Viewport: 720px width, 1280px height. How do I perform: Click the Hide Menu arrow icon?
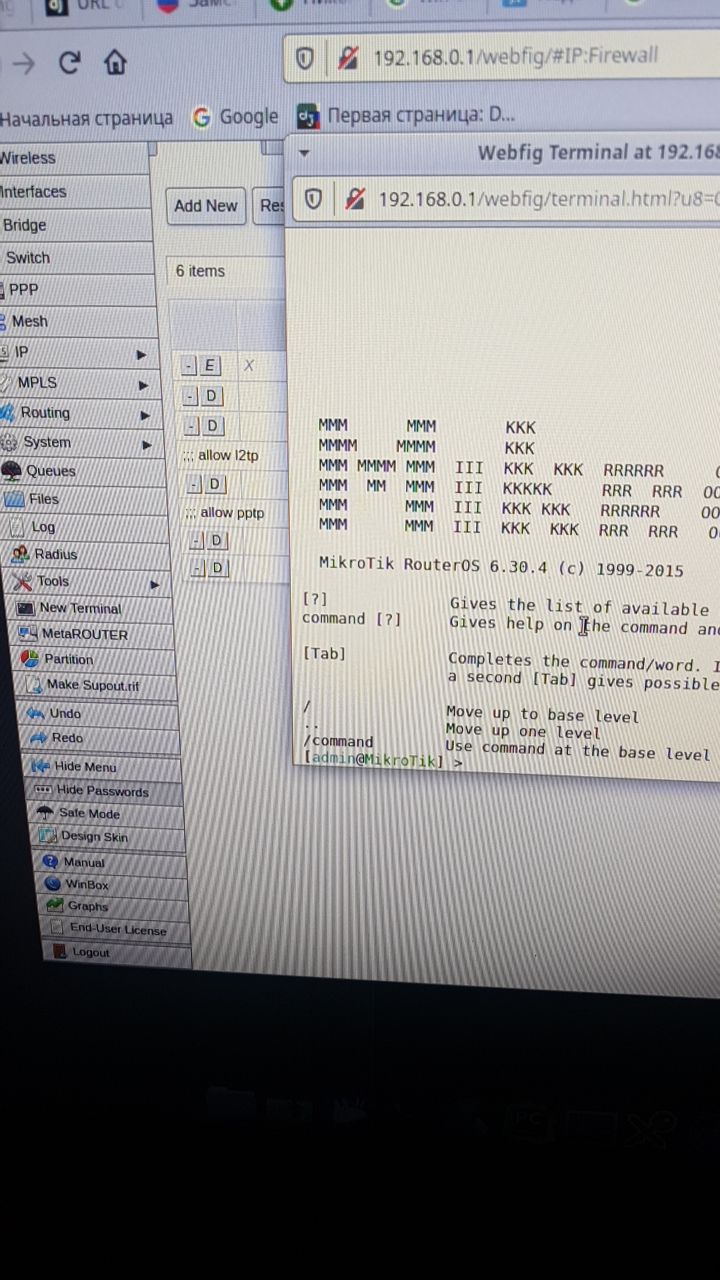coord(43,766)
